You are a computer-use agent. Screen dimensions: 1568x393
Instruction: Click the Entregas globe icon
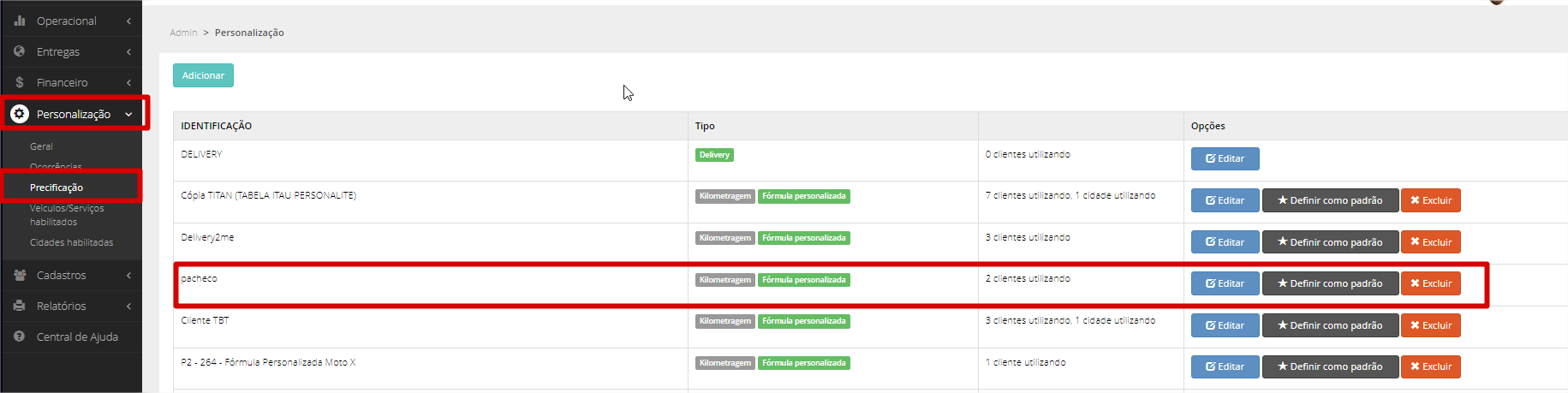(20, 51)
